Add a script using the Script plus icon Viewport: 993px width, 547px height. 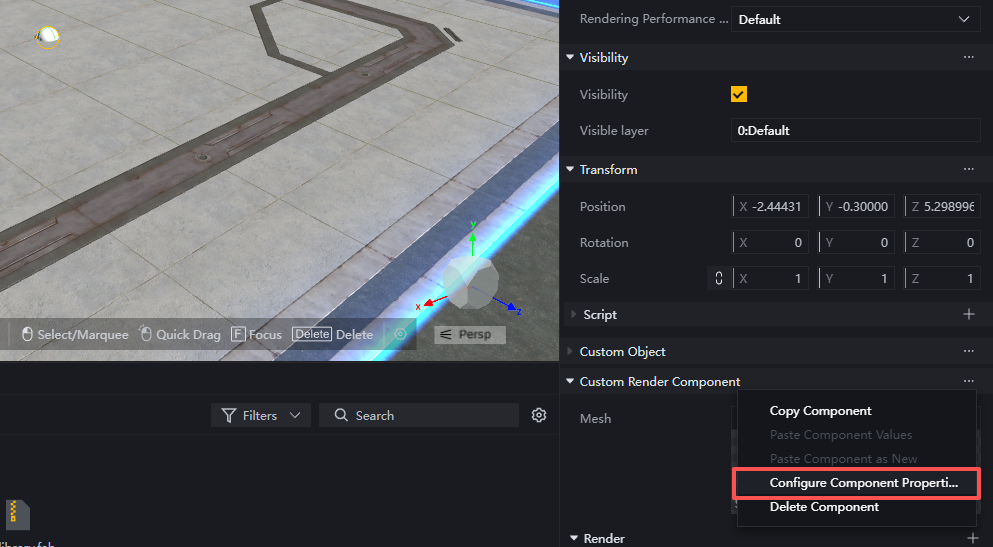pos(968,314)
